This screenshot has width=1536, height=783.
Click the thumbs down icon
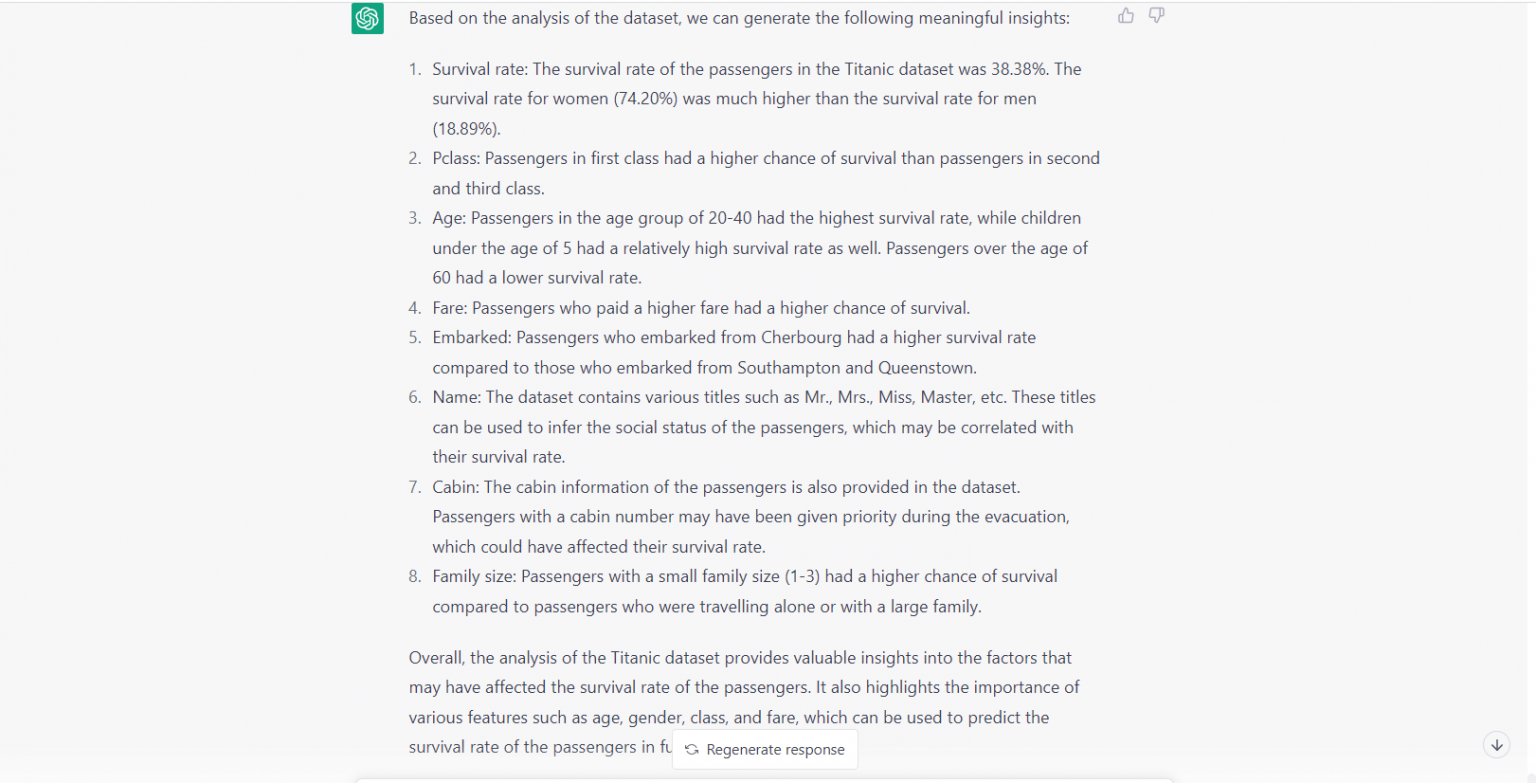coord(1156,15)
